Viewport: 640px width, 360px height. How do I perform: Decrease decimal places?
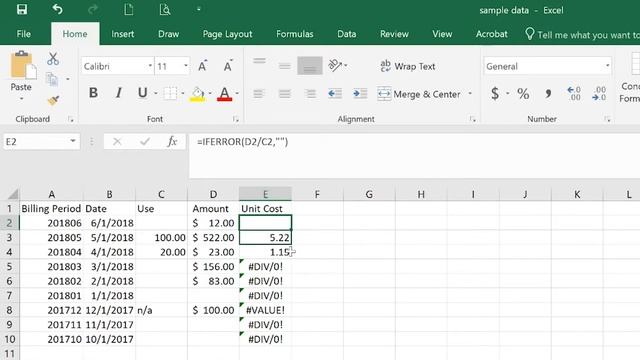(x=599, y=93)
